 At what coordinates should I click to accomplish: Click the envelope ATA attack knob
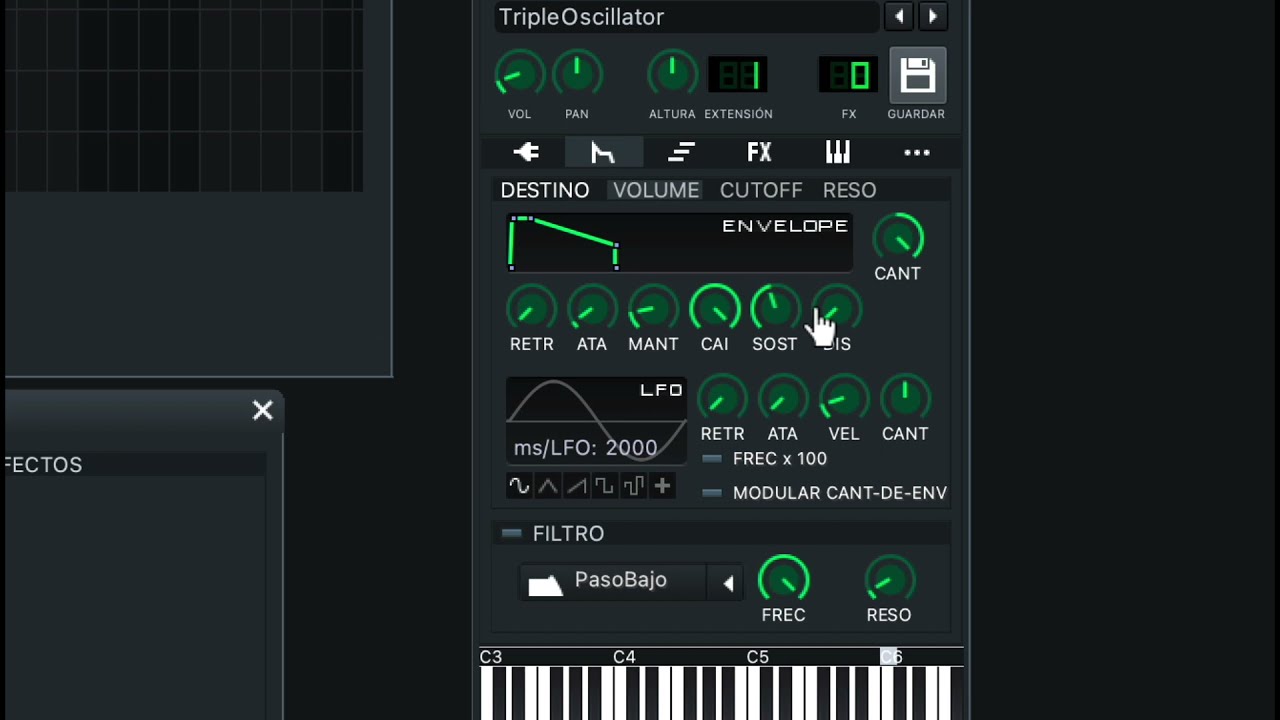pos(592,308)
